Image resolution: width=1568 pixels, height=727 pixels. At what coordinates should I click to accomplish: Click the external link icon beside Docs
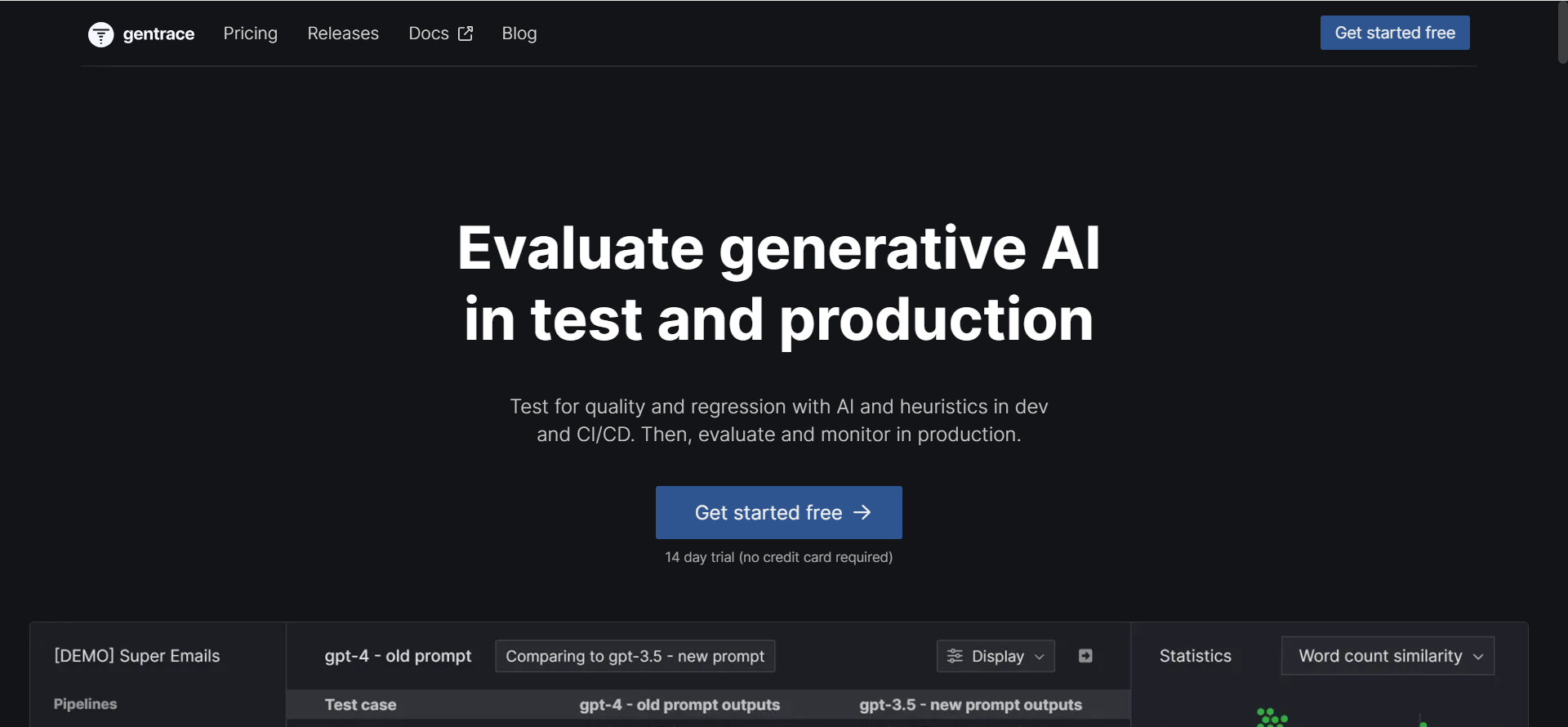465,33
